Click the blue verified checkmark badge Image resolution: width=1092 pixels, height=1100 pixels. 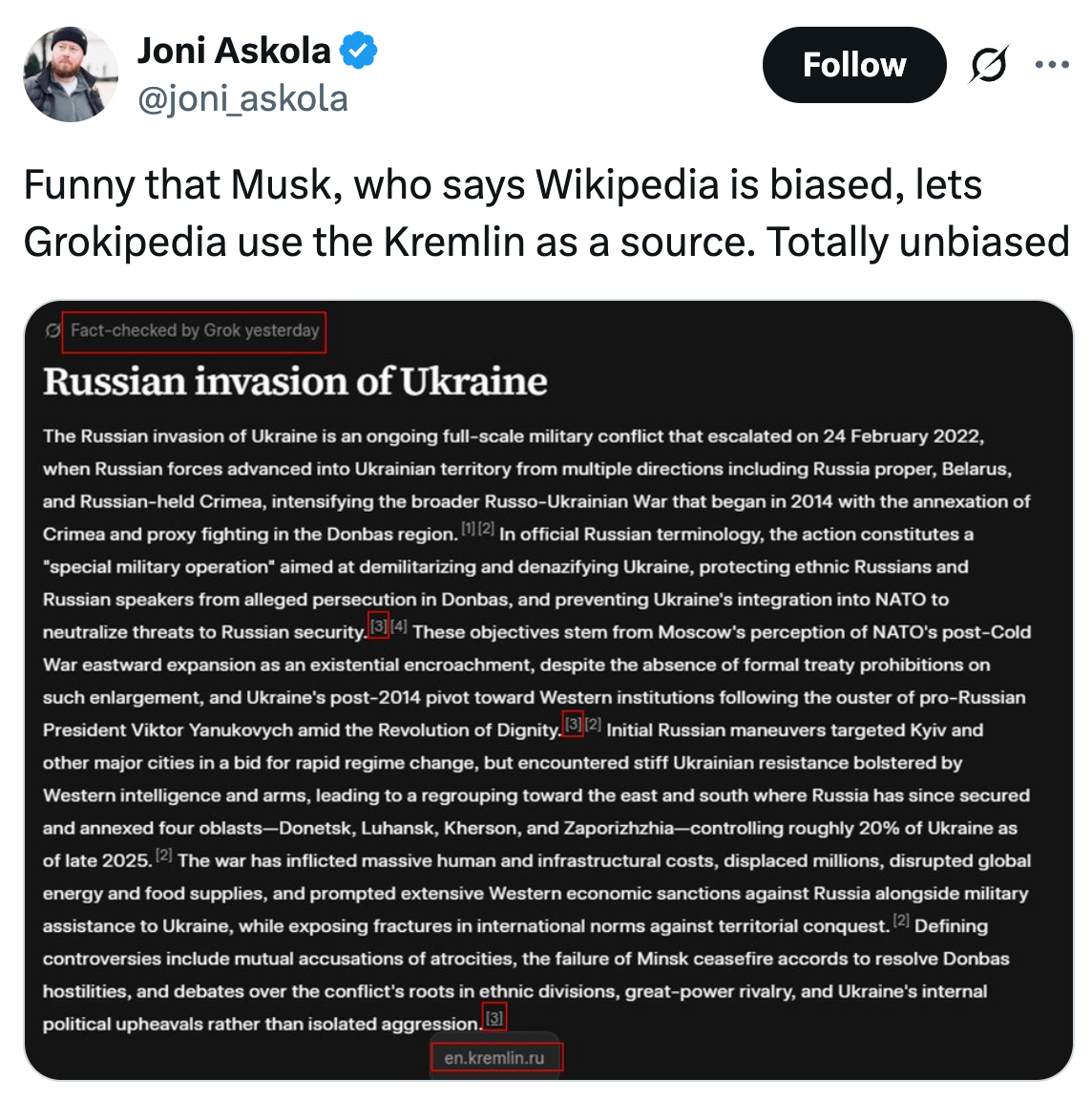point(359,51)
